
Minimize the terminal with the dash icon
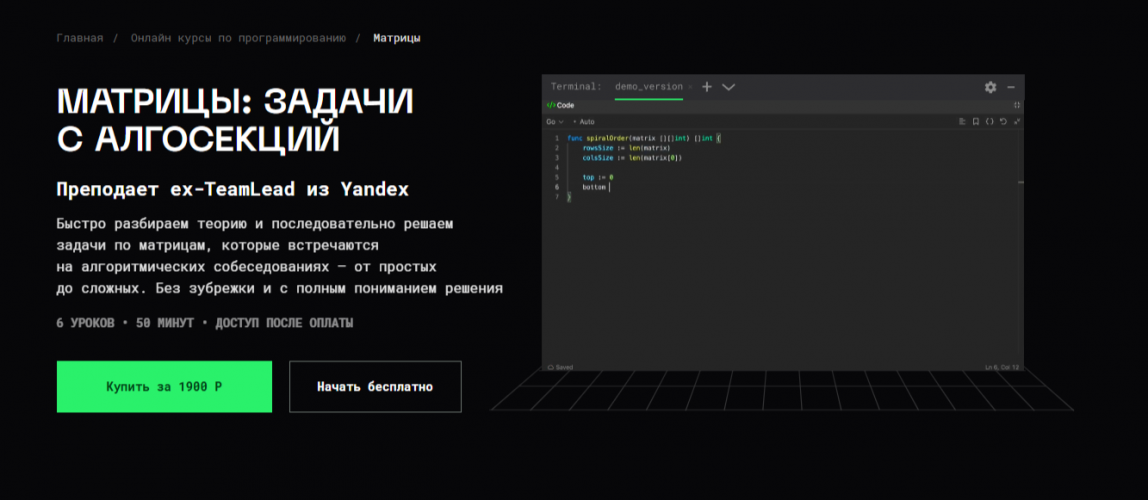coord(1011,87)
